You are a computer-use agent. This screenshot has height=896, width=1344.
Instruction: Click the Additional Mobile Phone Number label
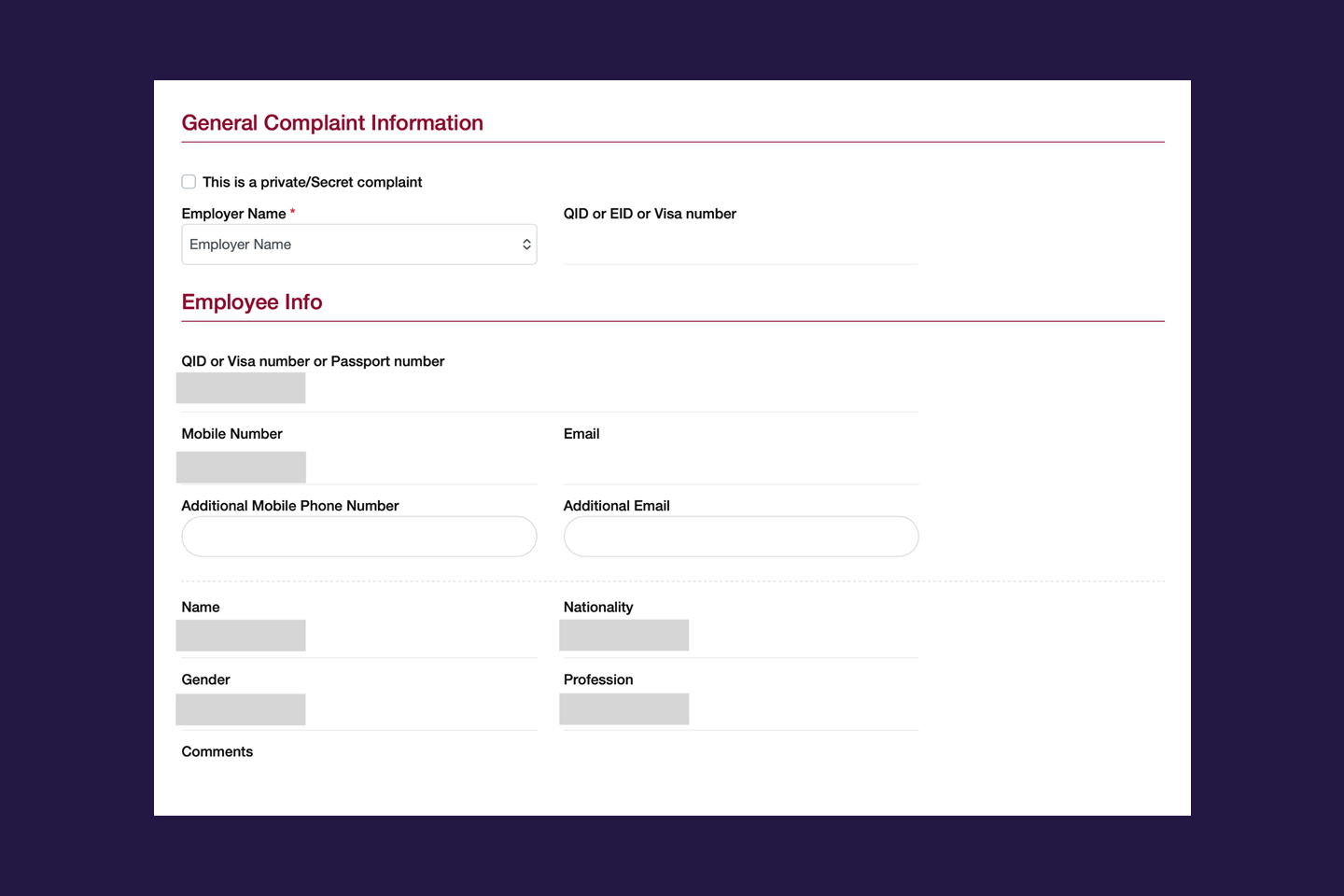pos(290,506)
